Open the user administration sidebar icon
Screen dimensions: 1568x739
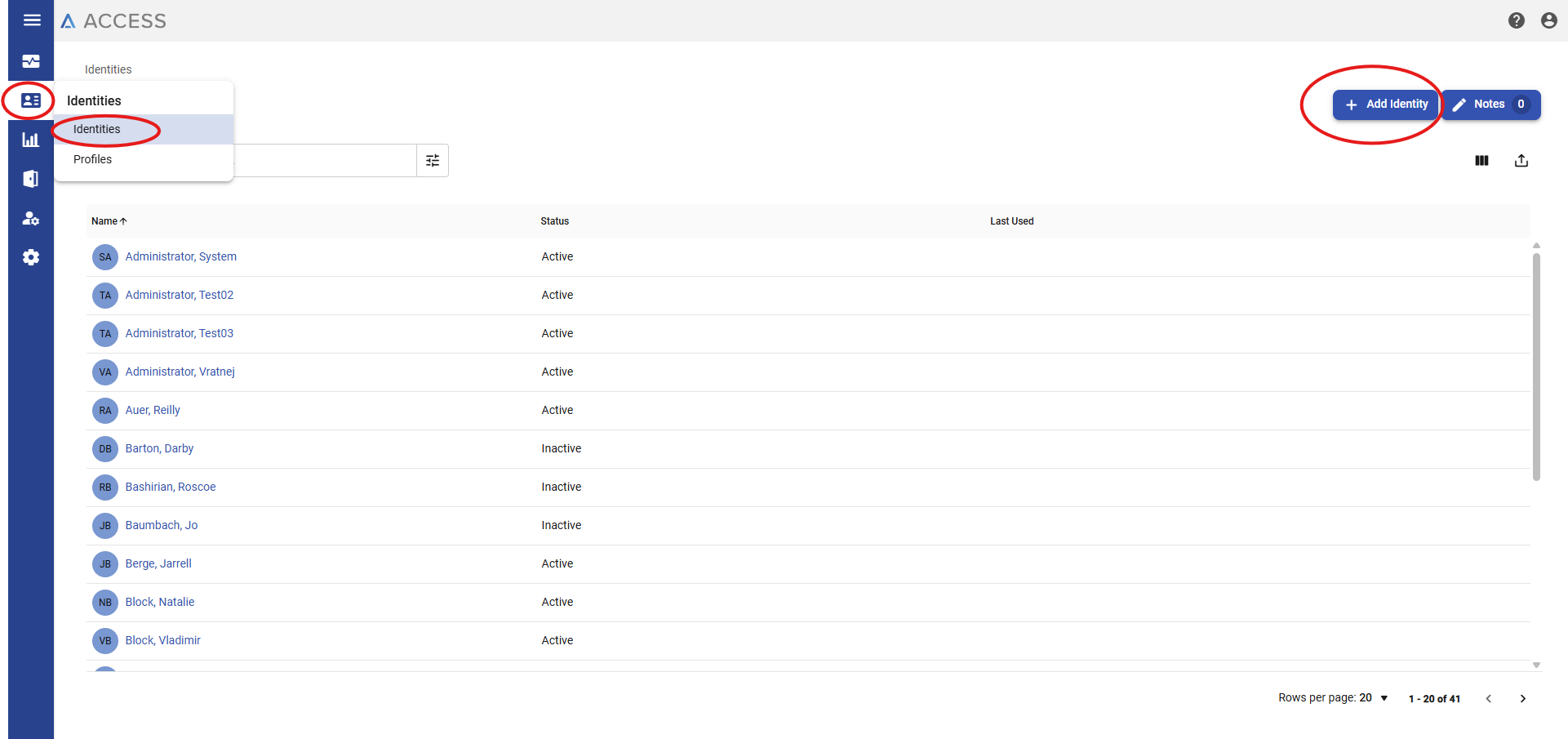tap(31, 218)
